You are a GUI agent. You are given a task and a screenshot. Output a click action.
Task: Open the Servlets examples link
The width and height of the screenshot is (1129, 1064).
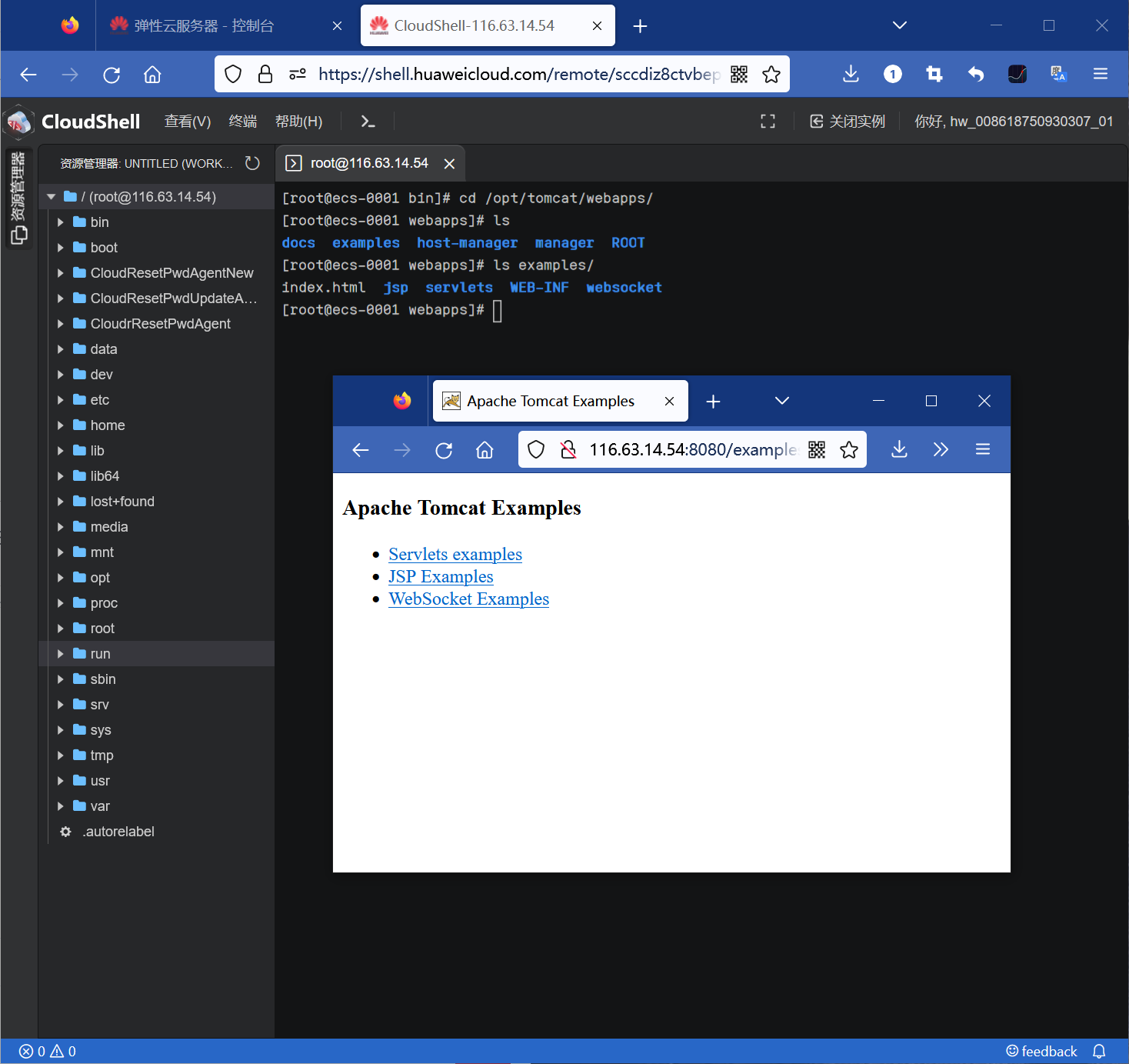coord(455,554)
